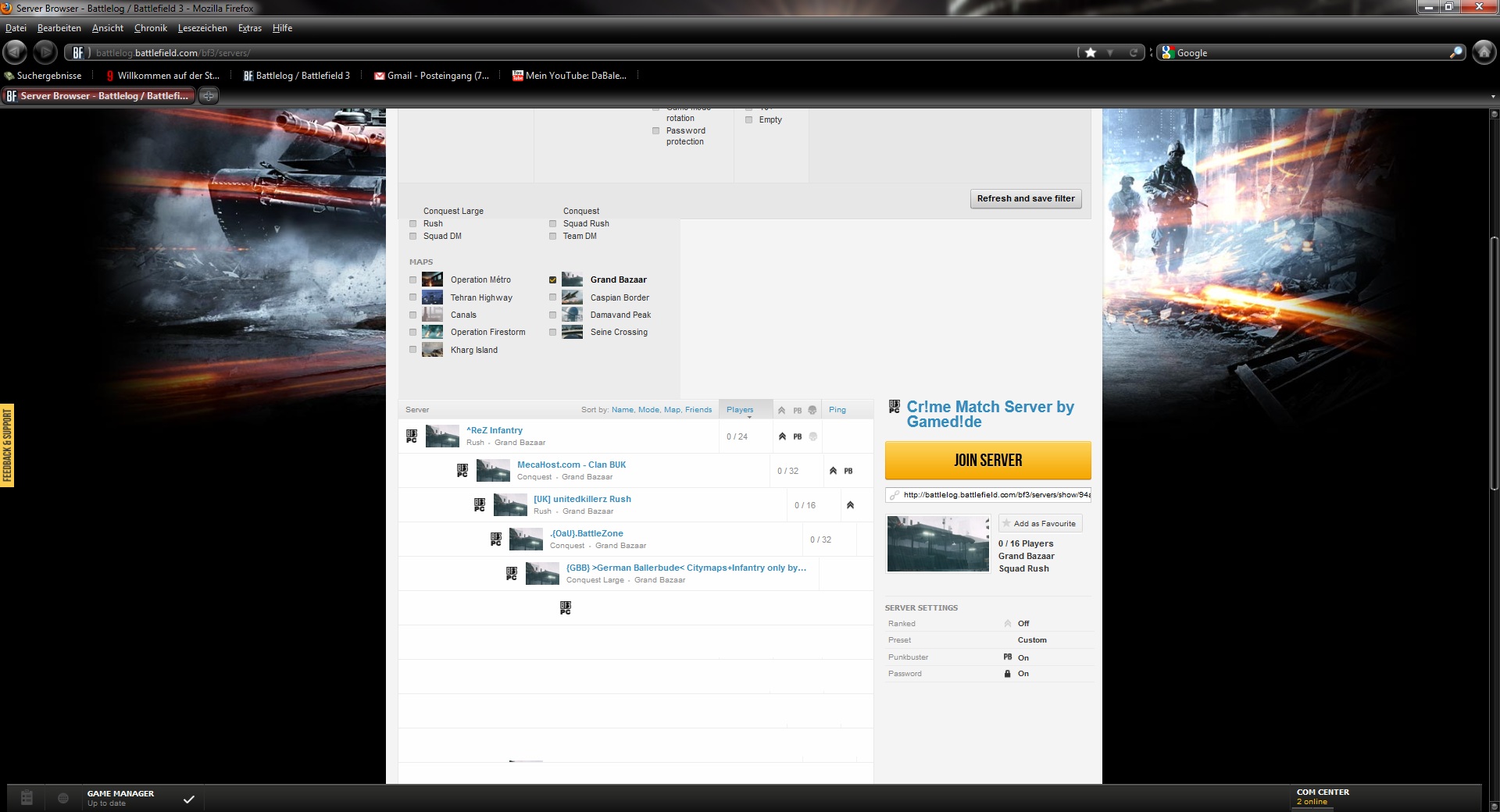Open the Chronik menu
The width and height of the screenshot is (1500, 812).
(151, 28)
